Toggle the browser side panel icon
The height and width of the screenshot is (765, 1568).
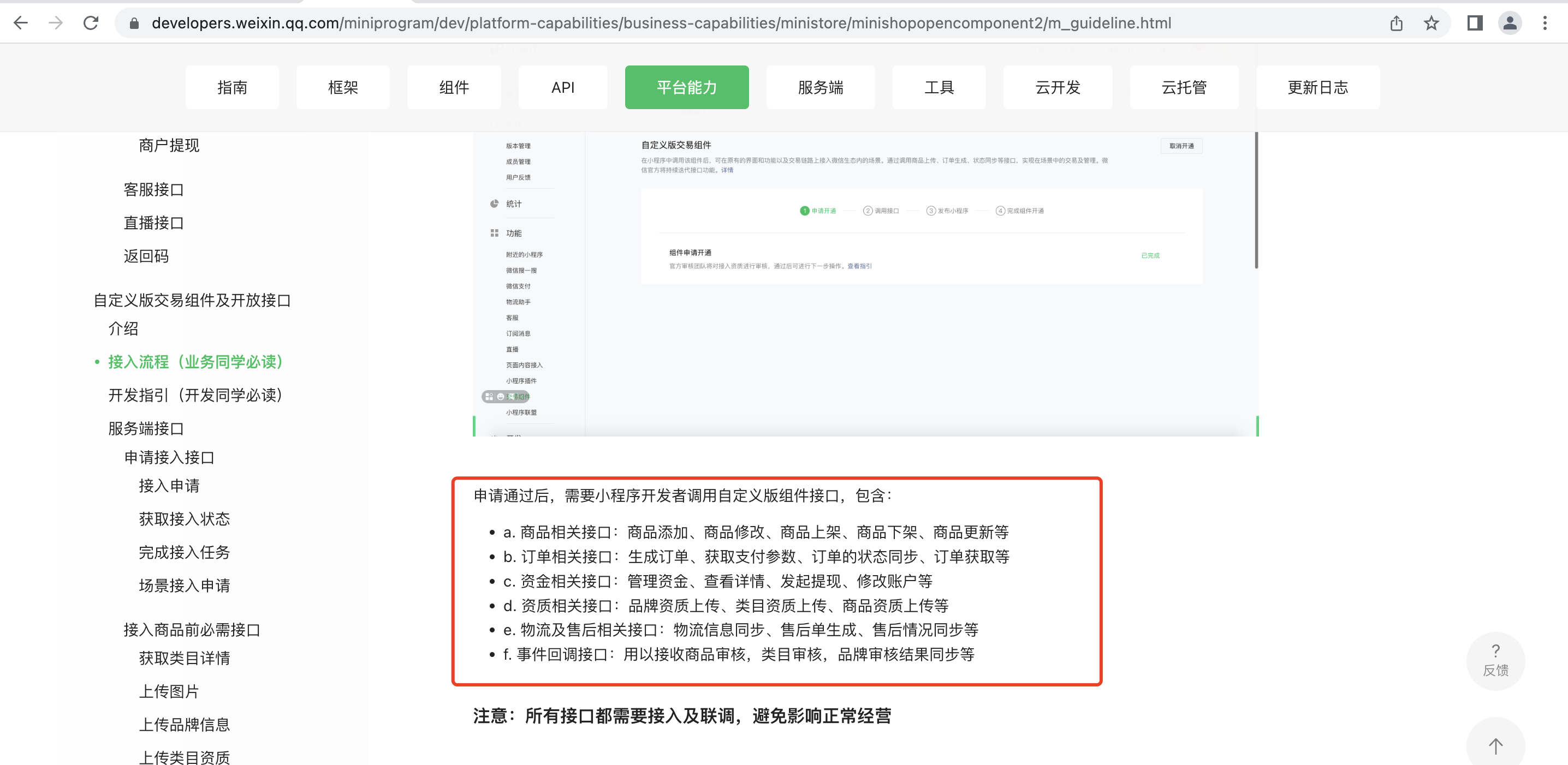click(x=1474, y=23)
